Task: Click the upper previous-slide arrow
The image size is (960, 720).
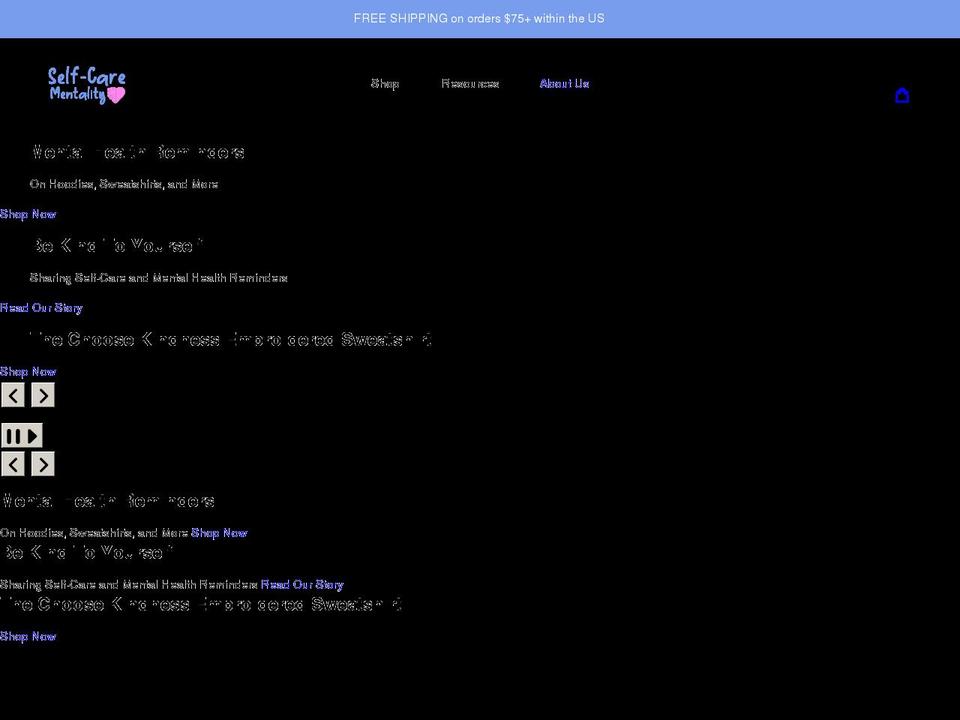Action: [13, 395]
